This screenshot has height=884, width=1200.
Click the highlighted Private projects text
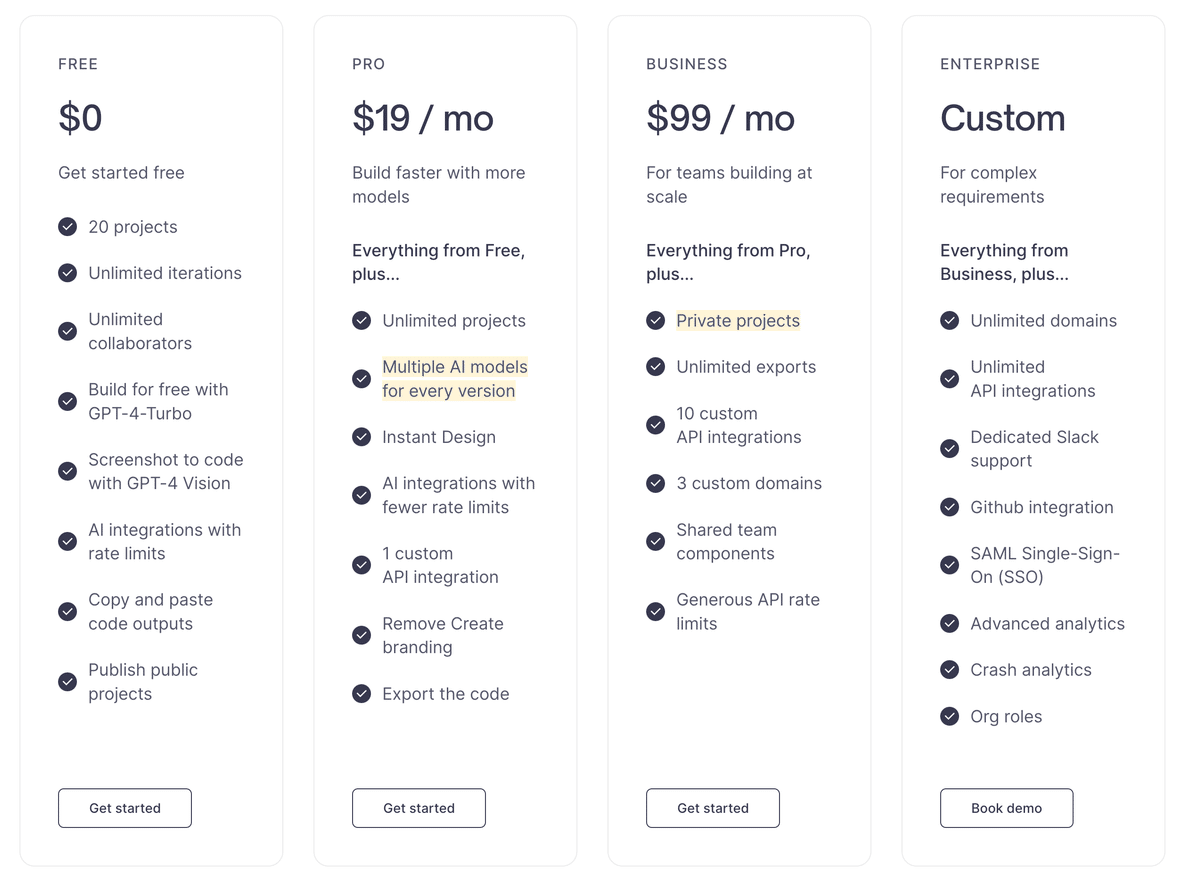[x=738, y=321]
